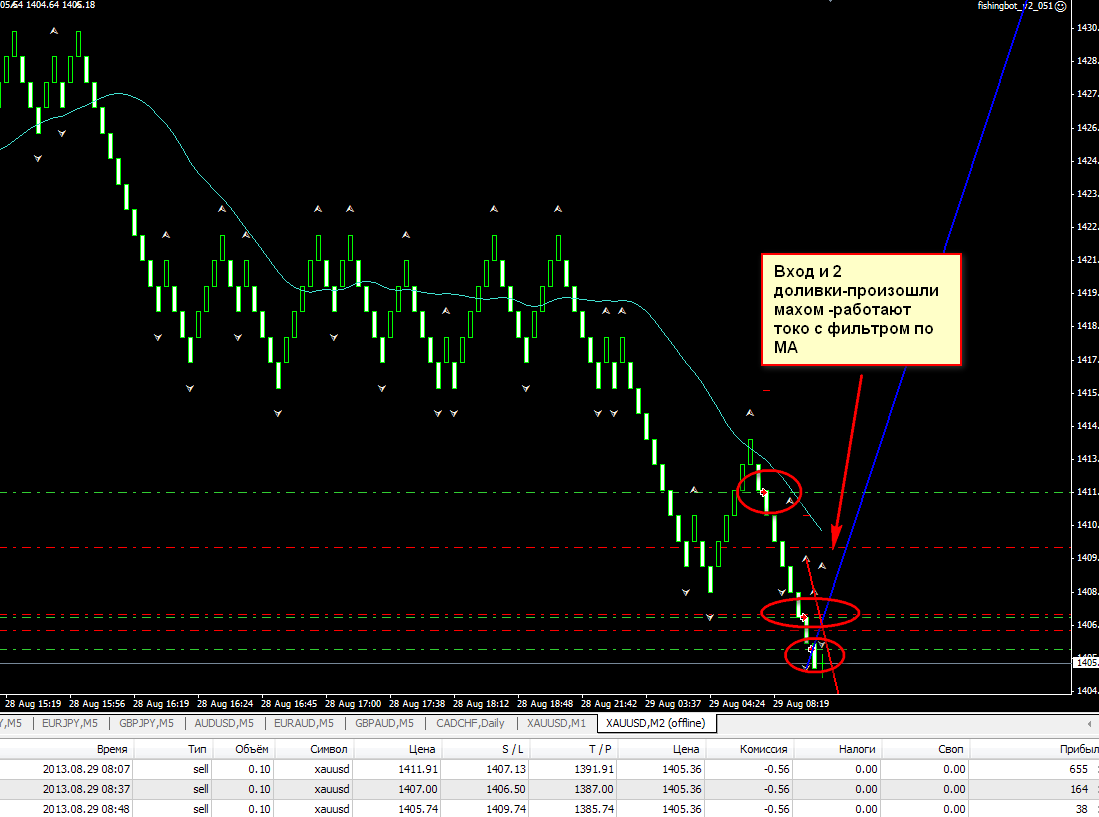
Task: Click the stop loss value 1407.13
Action: 505,769
